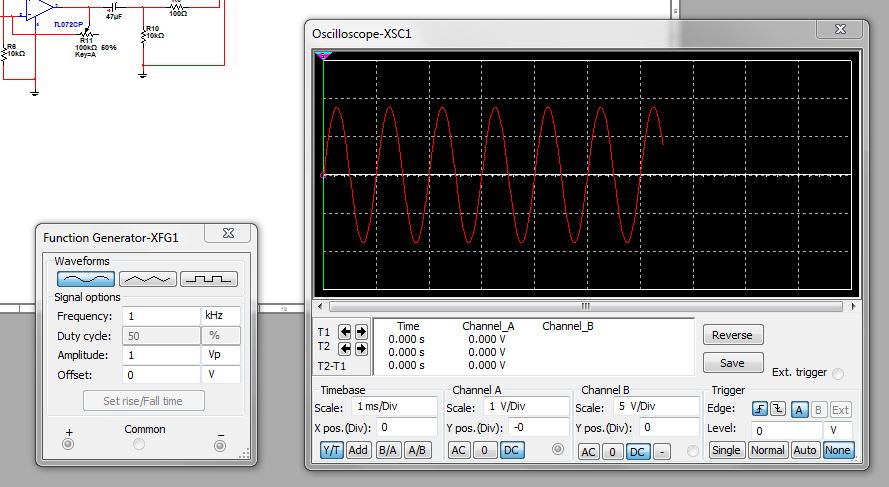Click the R11 potentiometer in schematic
Viewport: 889px width, 487px height.
coord(86,35)
